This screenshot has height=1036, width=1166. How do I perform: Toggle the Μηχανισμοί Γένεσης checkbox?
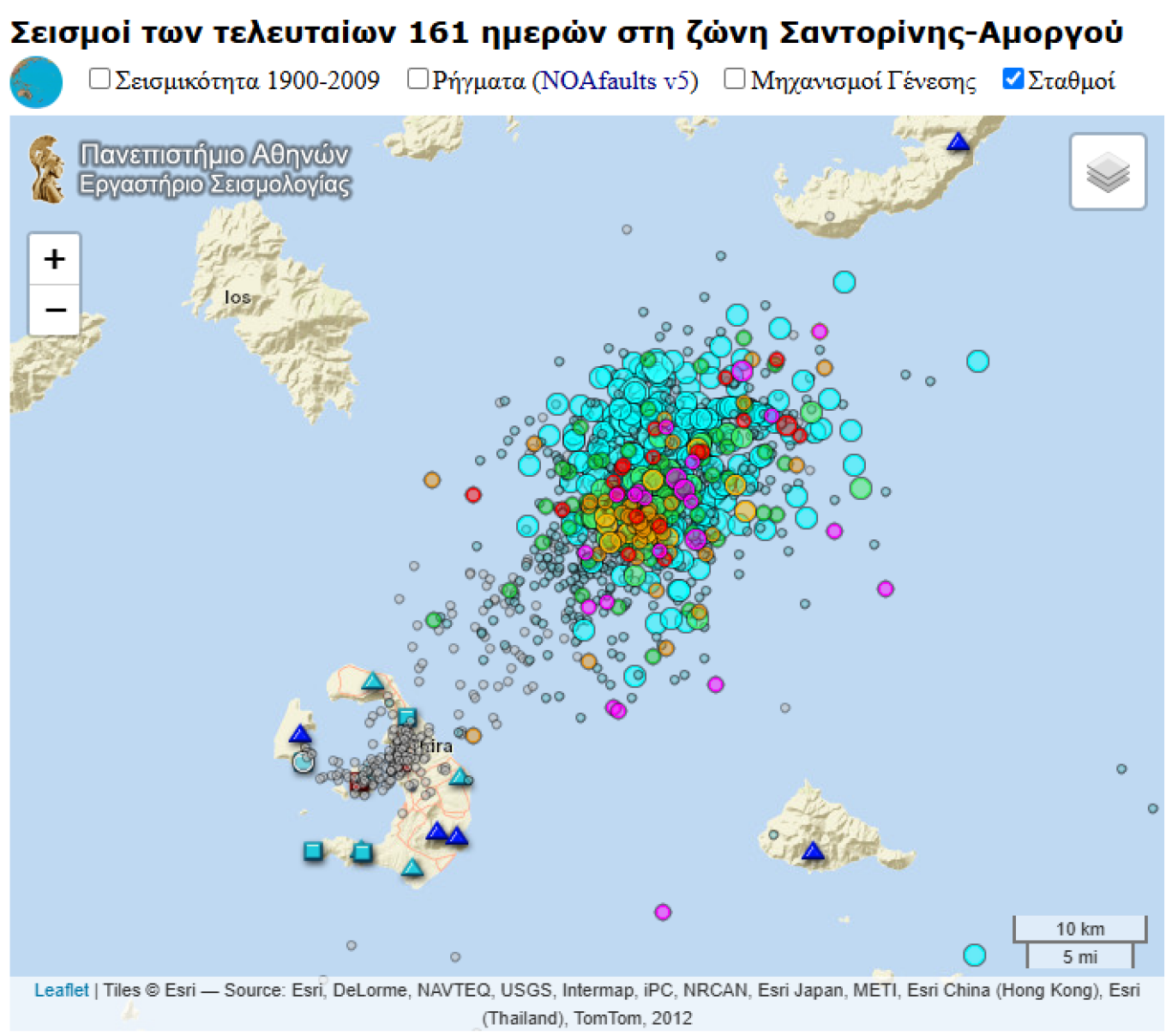(x=735, y=80)
